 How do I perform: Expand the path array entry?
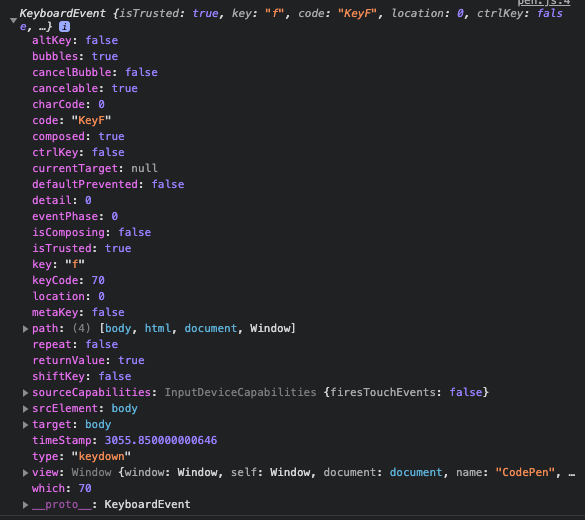point(25,329)
